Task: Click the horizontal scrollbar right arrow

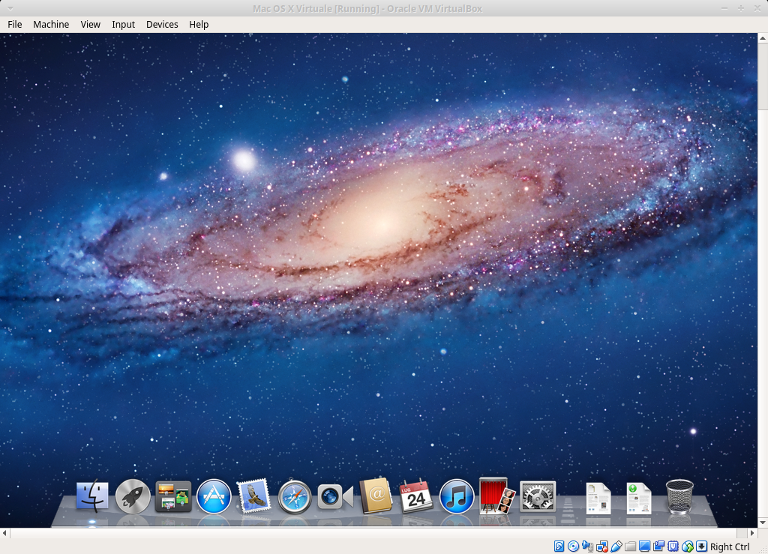Action: [x=753, y=532]
